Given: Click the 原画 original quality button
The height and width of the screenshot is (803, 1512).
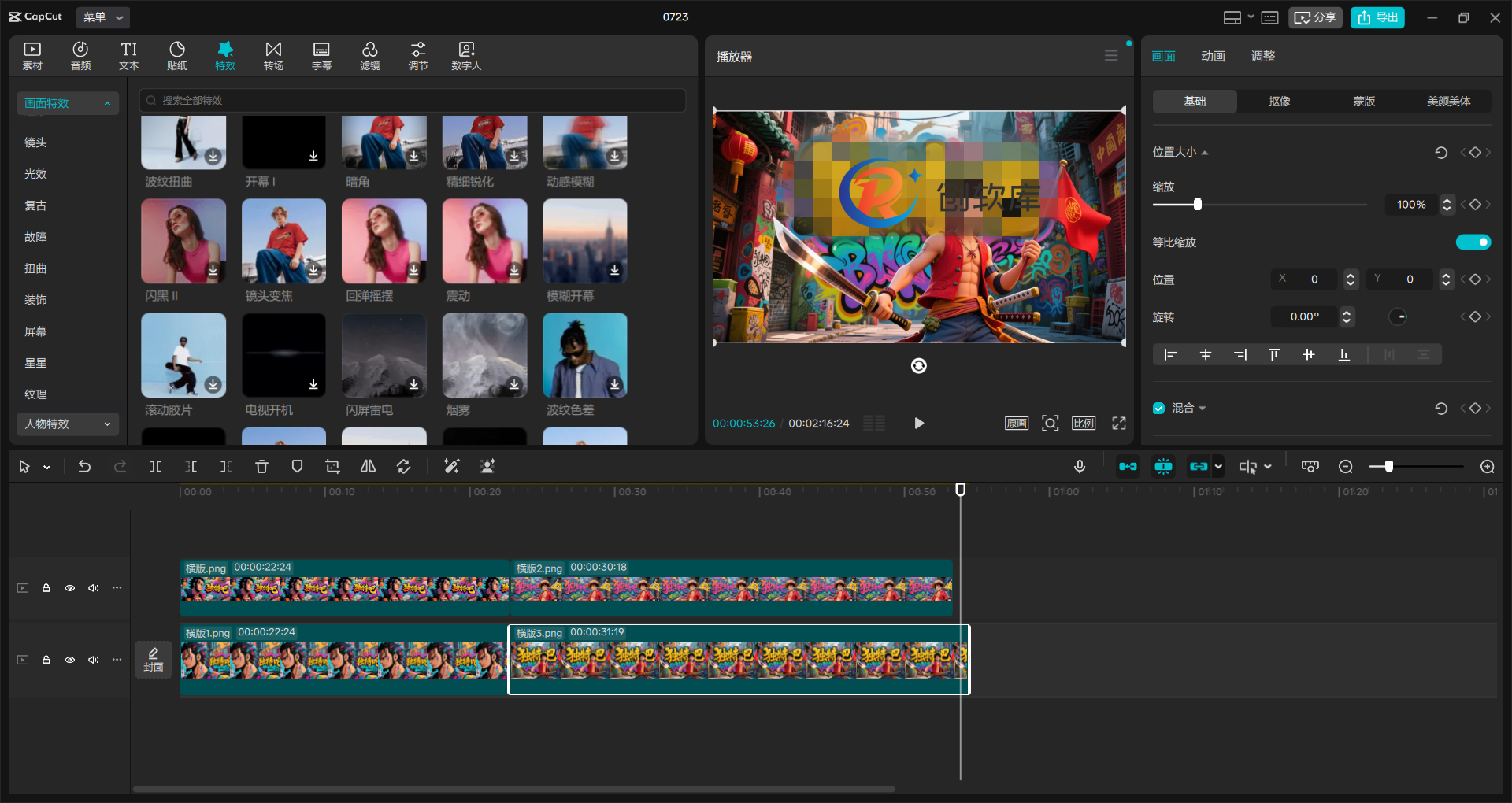Looking at the screenshot, I should click(x=1017, y=424).
